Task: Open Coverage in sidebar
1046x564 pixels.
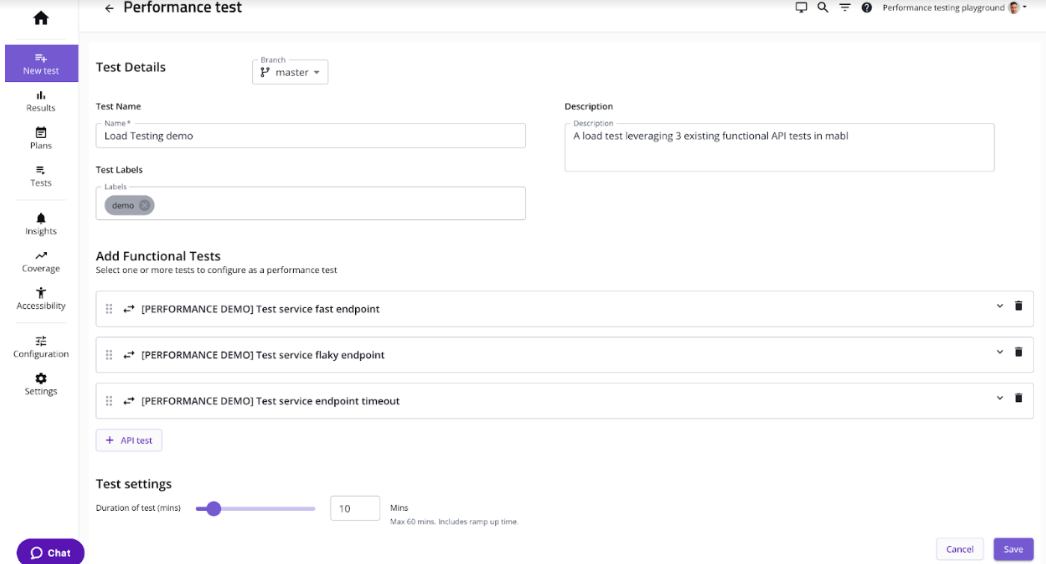Action: (x=41, y=262)
